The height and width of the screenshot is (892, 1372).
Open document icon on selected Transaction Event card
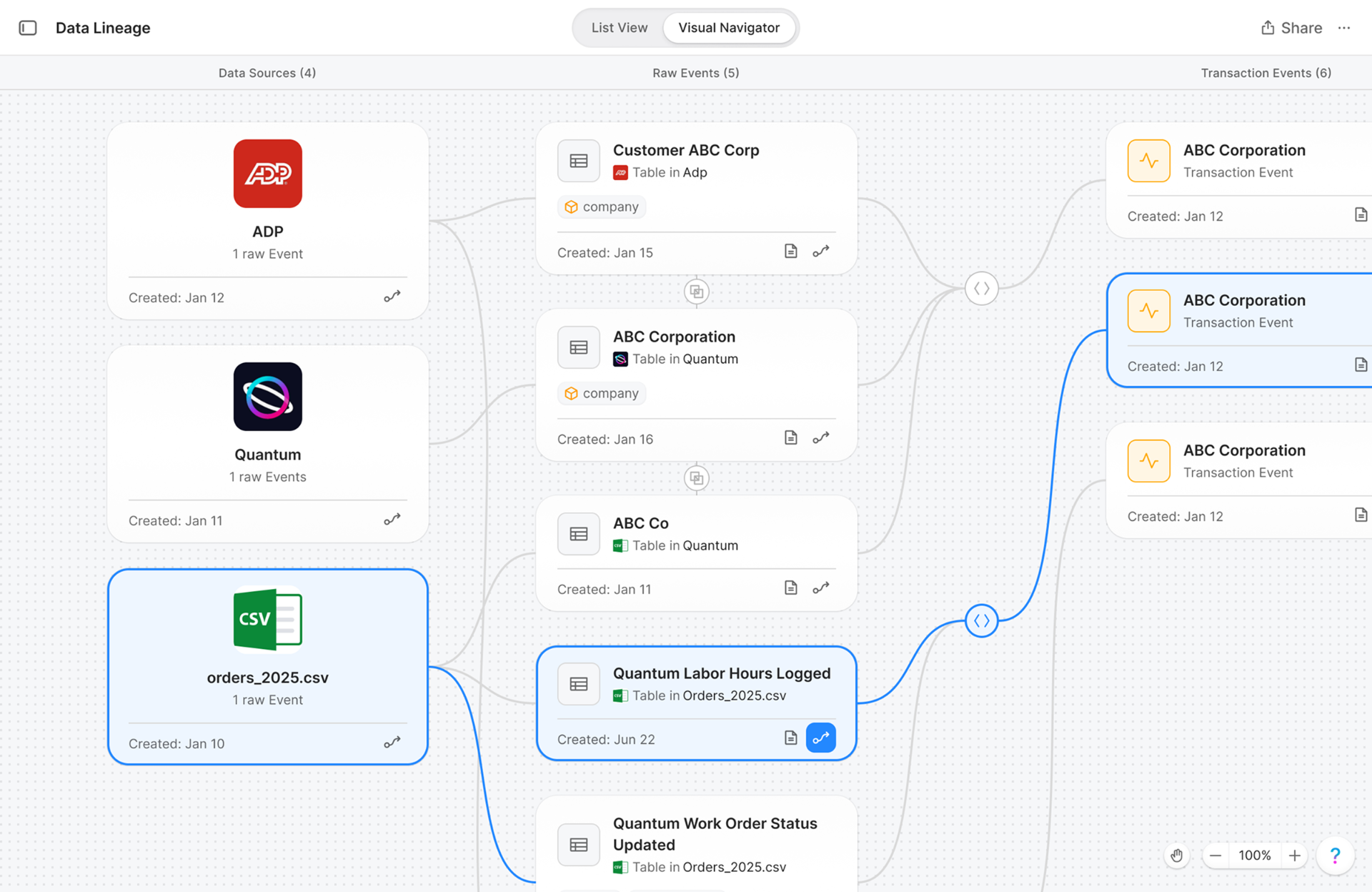coord(1361,365)
